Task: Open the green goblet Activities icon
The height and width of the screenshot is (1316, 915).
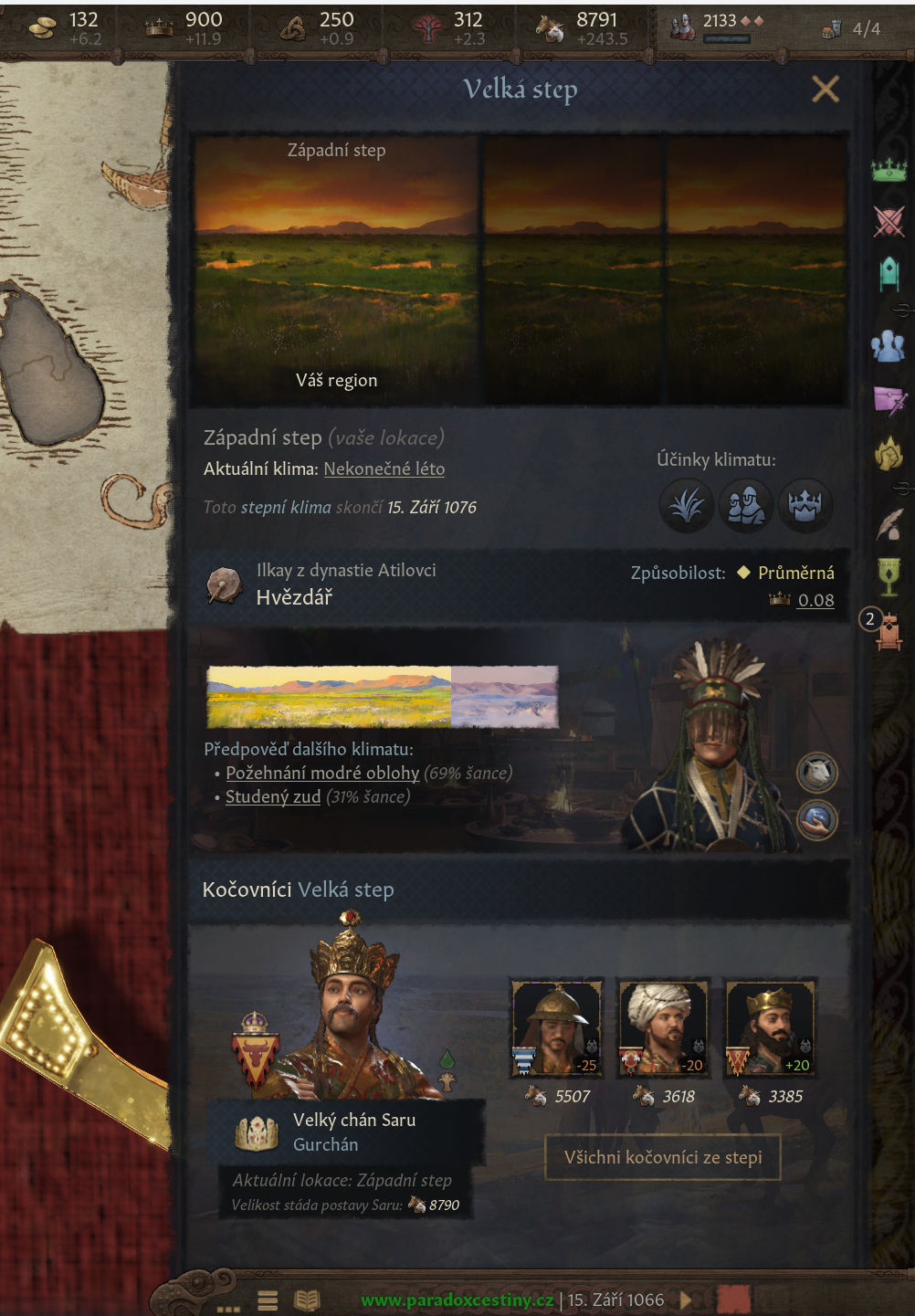Action: [889, 576]
